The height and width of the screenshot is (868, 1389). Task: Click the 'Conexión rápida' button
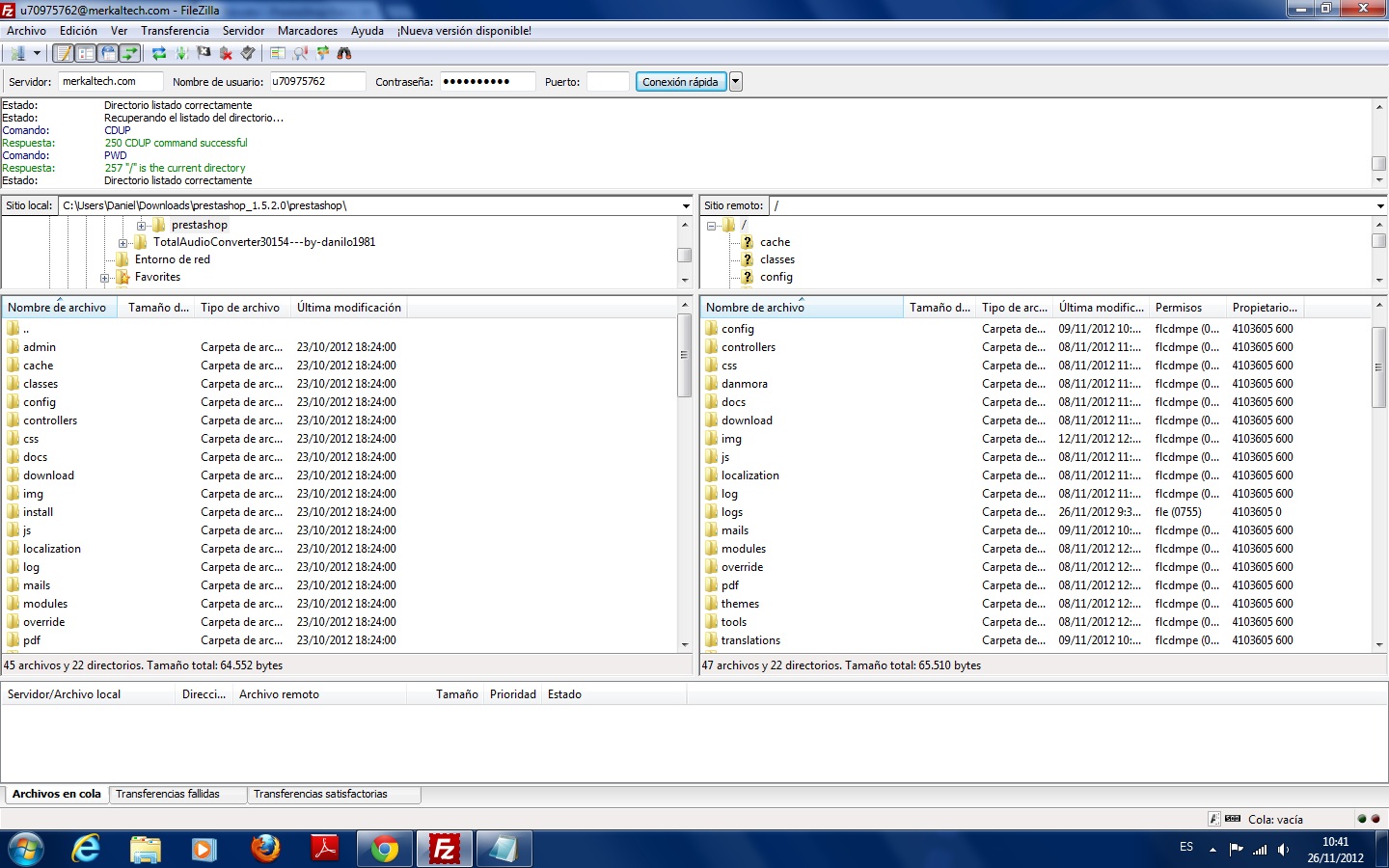pos(680,82)
